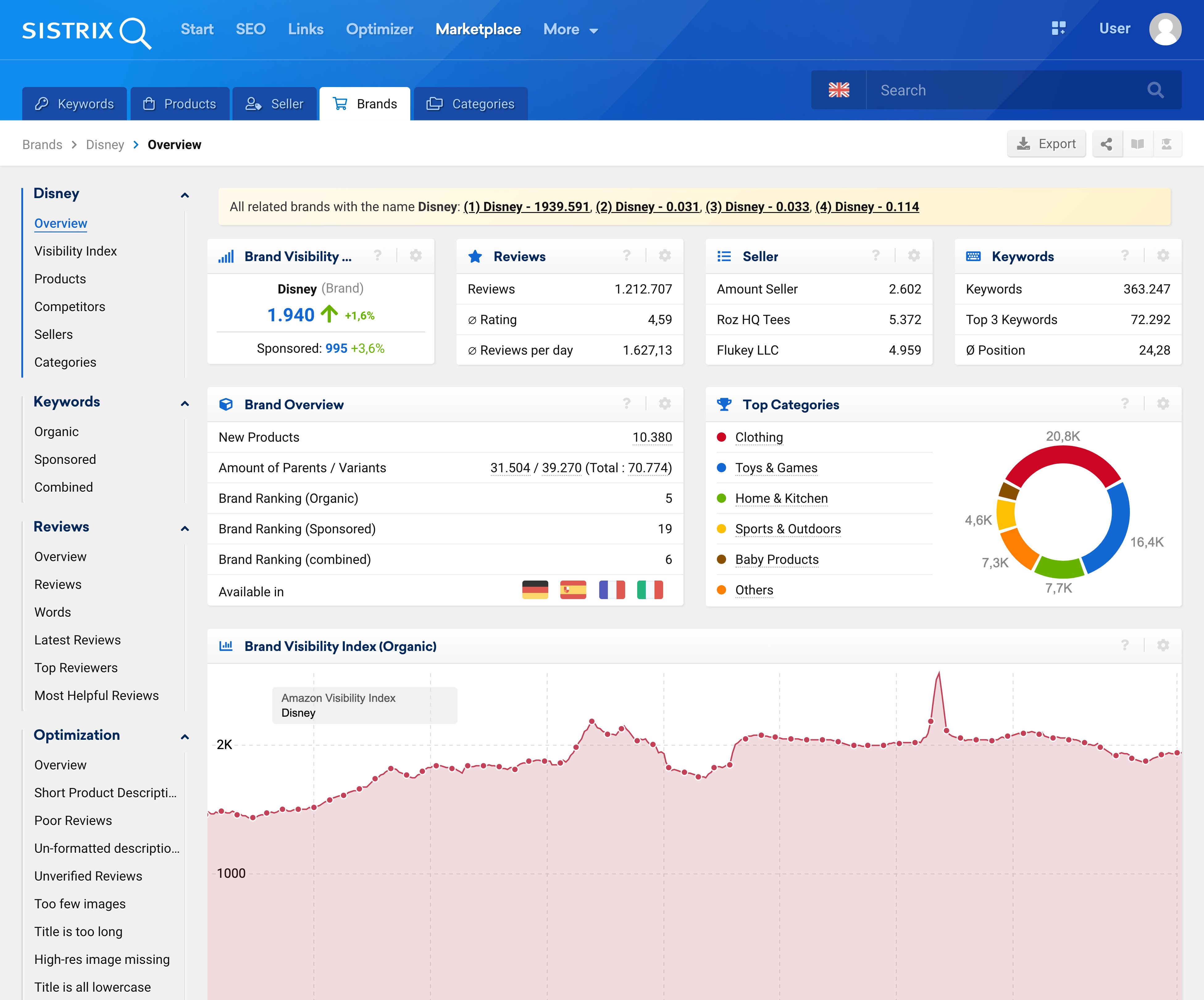
Task: Open settings gear for Brand Overview box
Action: coord(664,403)
